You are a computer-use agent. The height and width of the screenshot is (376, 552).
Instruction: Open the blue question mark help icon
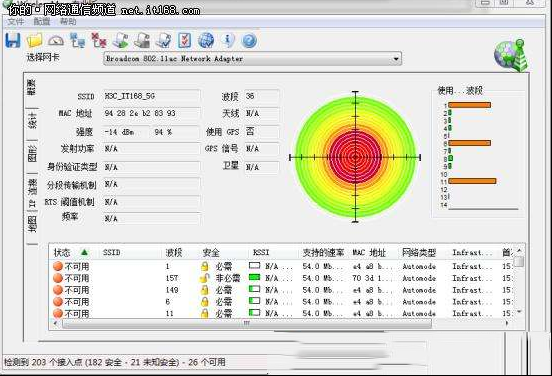tap(249, 41)
